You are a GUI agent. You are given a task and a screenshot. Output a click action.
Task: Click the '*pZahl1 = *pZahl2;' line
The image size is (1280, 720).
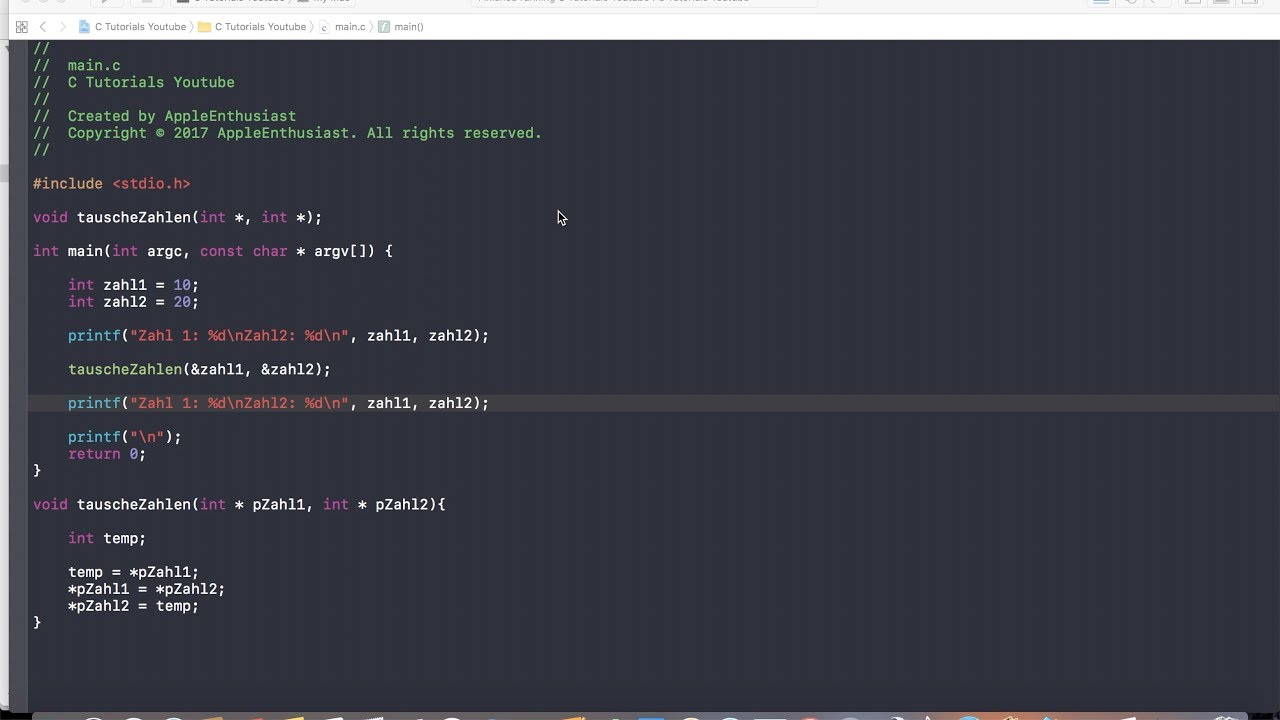tap(147, 589)
